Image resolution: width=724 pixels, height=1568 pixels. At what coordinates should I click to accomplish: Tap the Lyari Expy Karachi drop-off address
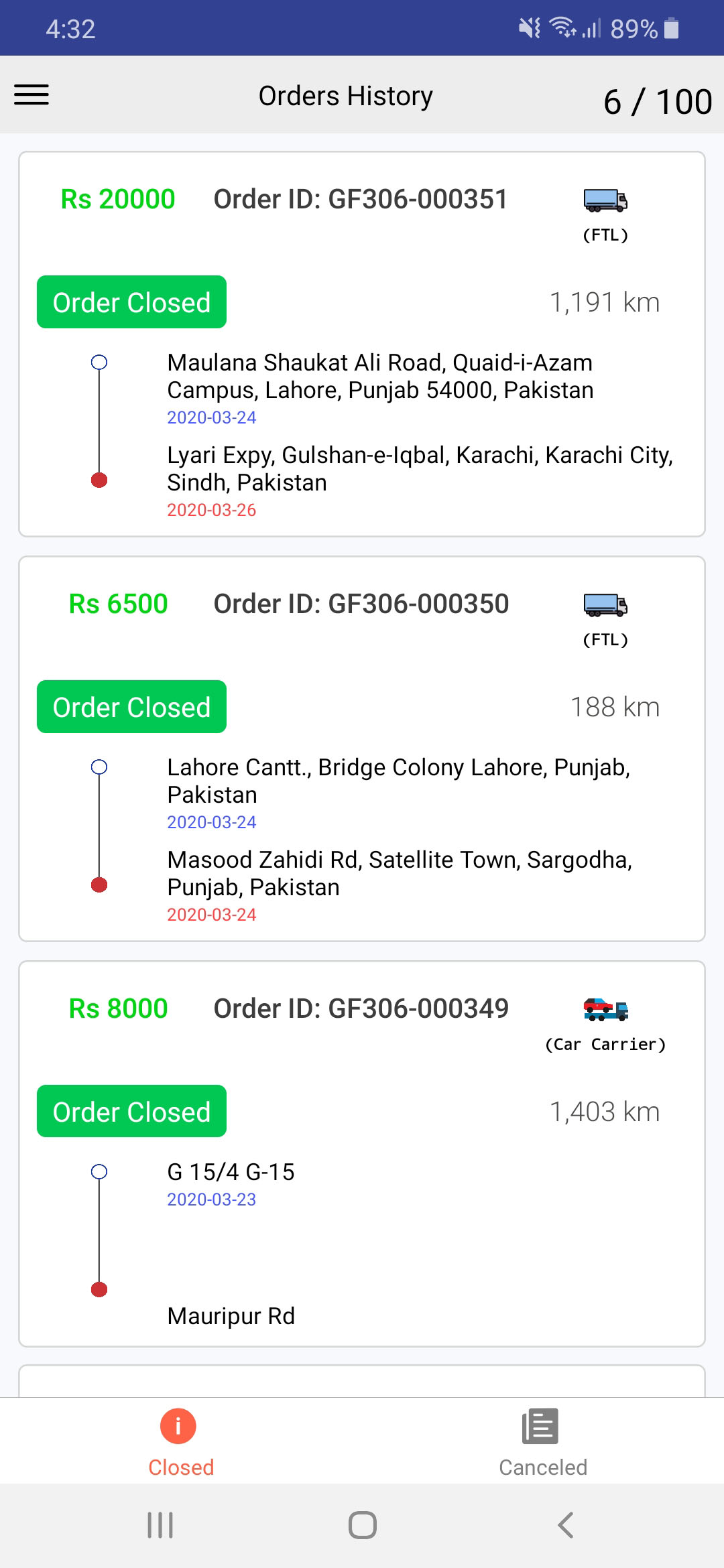coord(420,468)
